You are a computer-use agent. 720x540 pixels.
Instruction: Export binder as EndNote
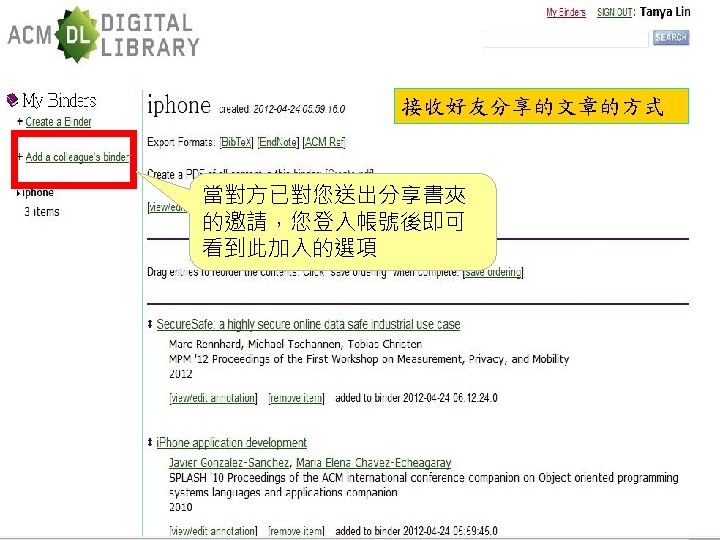pos(278,142)
